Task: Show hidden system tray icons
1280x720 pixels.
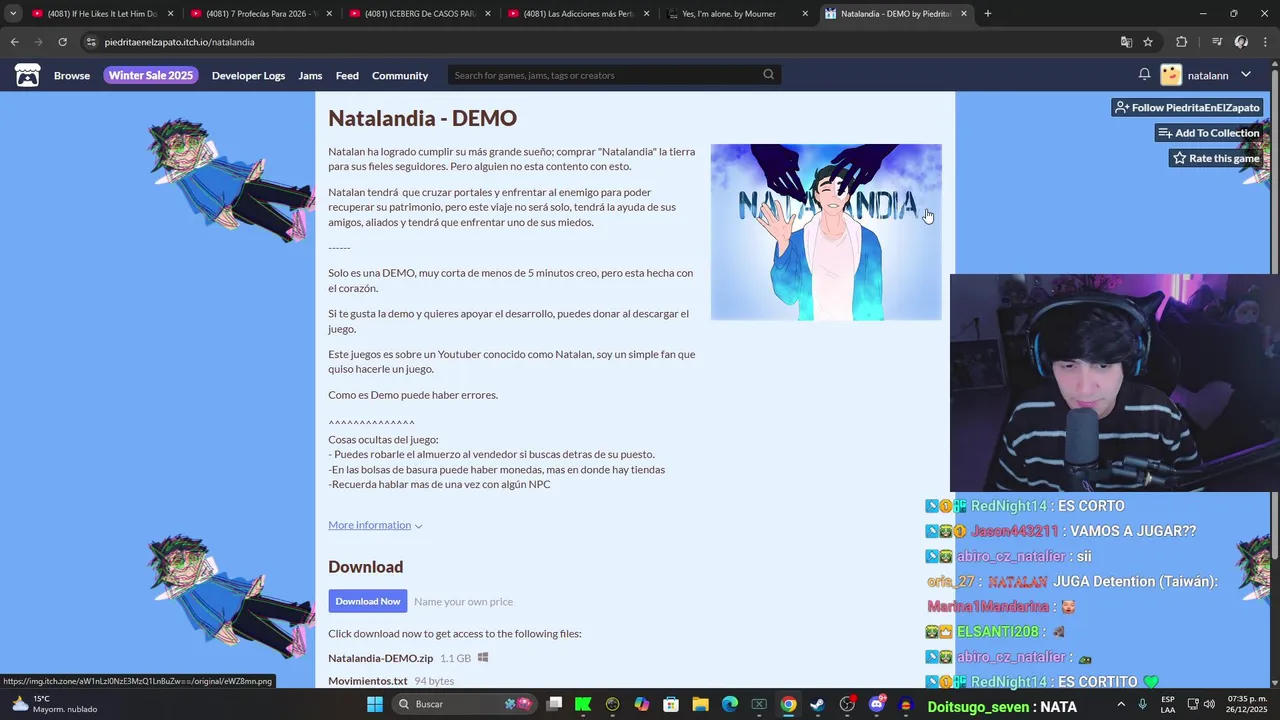Action: [1120, 704]
